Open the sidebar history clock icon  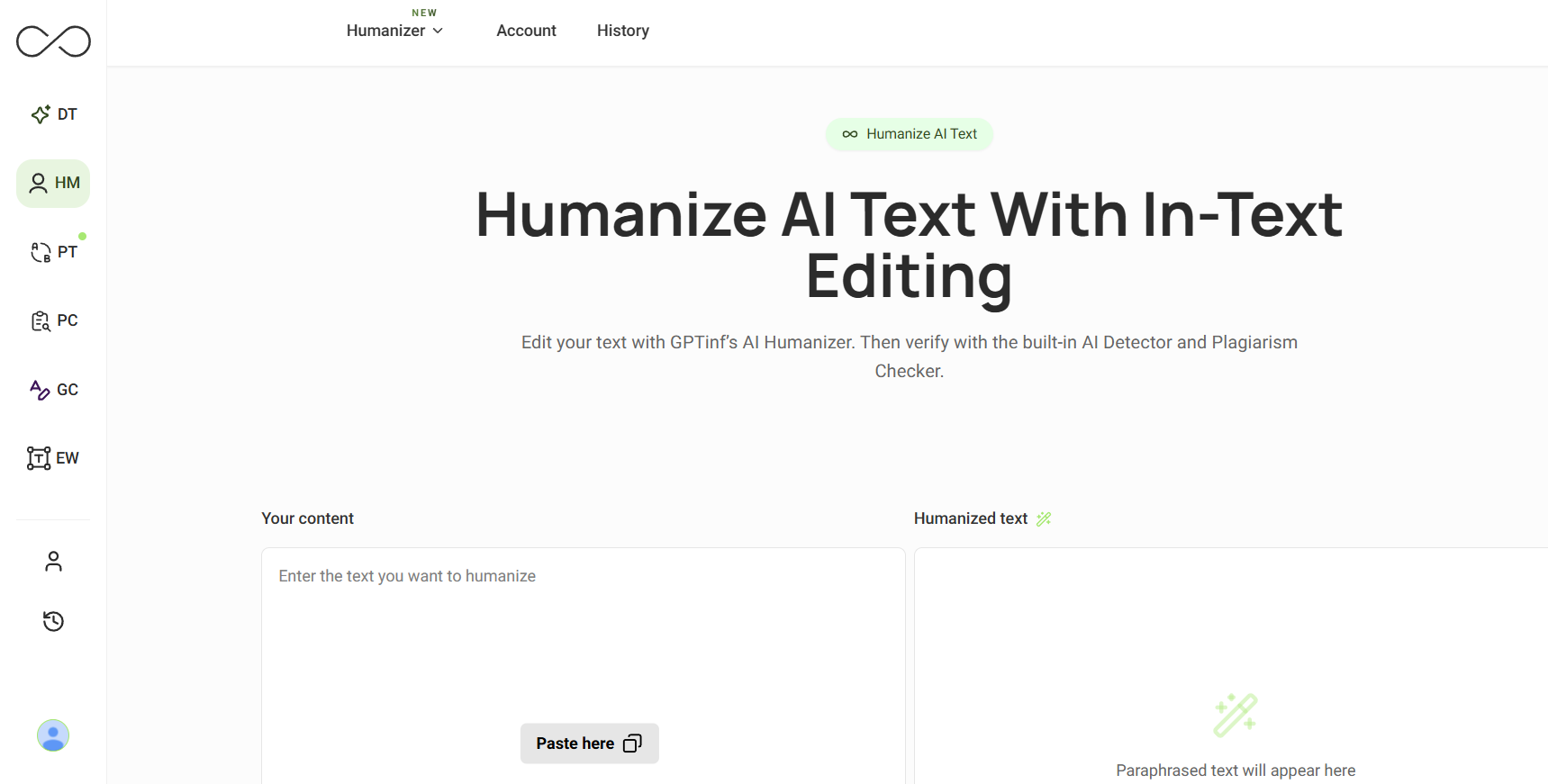click(53, 621)
